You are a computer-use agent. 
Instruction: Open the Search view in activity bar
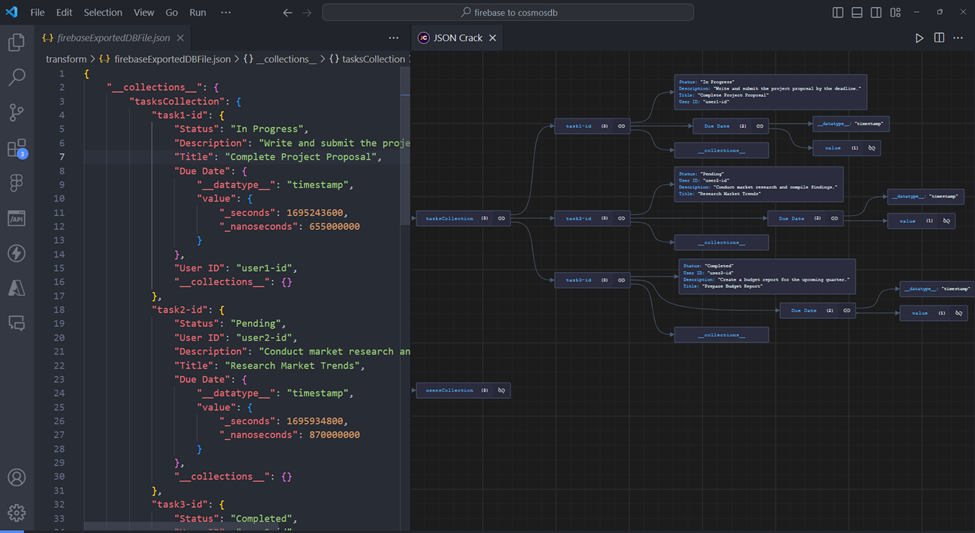tap(17, 77)
